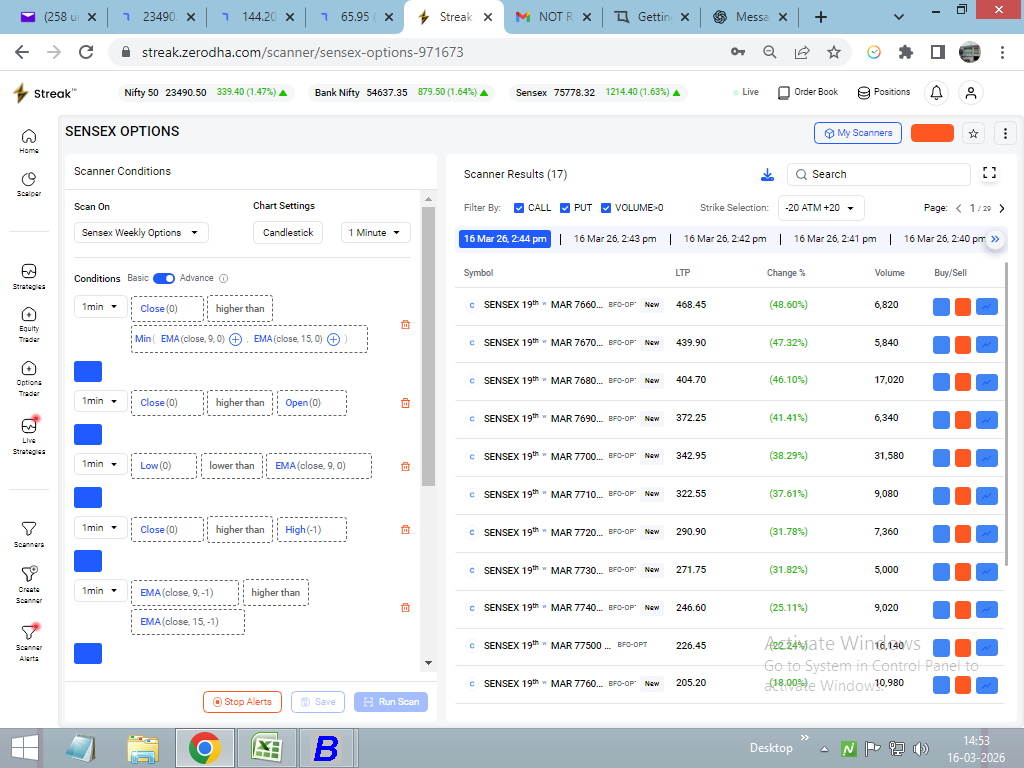Open the Sensex Weekly Options dropdown
Screen dimensions: 1024x768
point(141,233)
